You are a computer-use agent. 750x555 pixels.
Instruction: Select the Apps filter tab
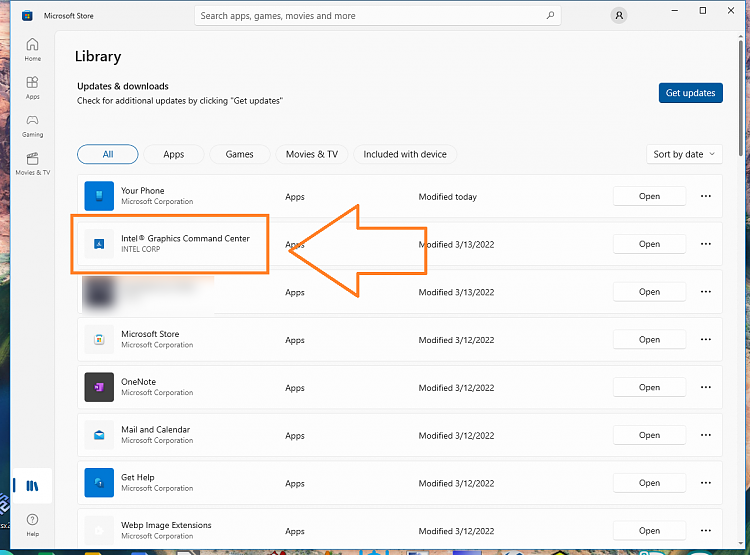pyautogui.click(x=174, y=154)
